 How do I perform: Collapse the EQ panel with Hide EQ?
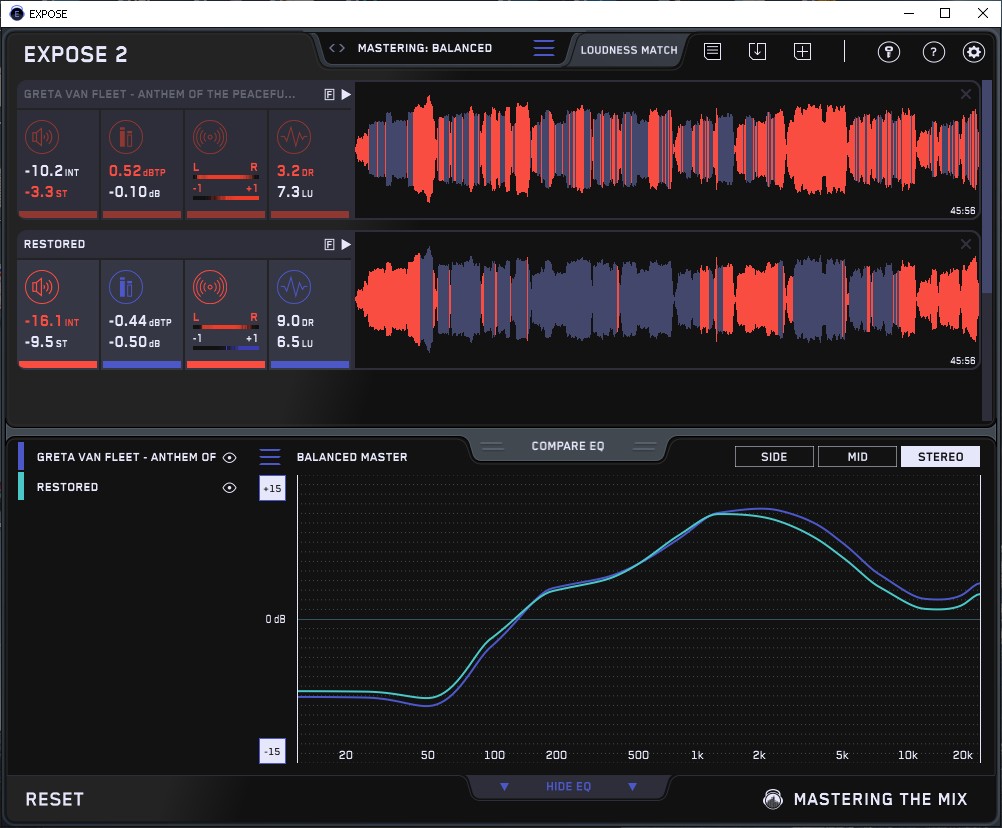(568, 786)
